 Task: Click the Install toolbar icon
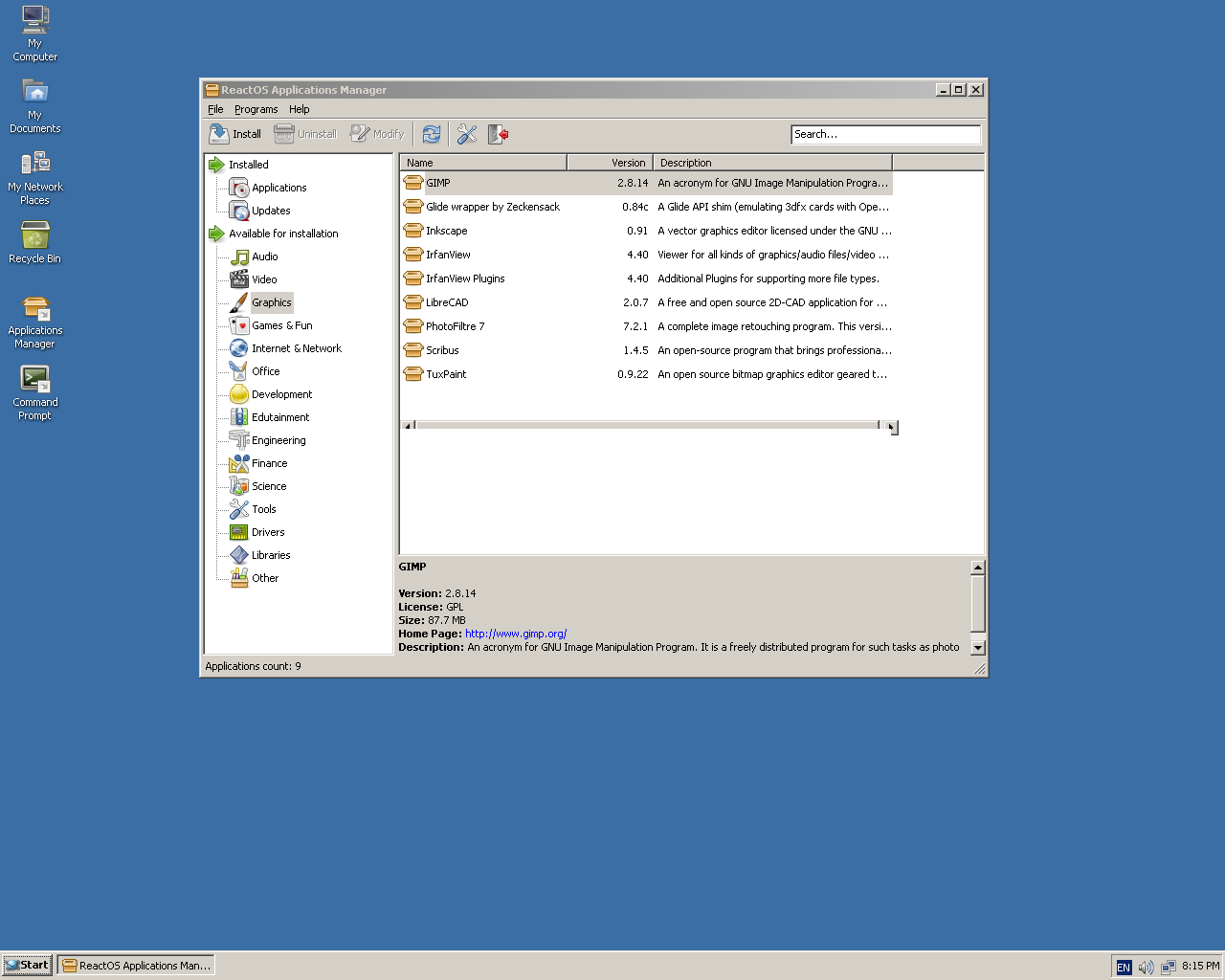(x=219, y=134)
